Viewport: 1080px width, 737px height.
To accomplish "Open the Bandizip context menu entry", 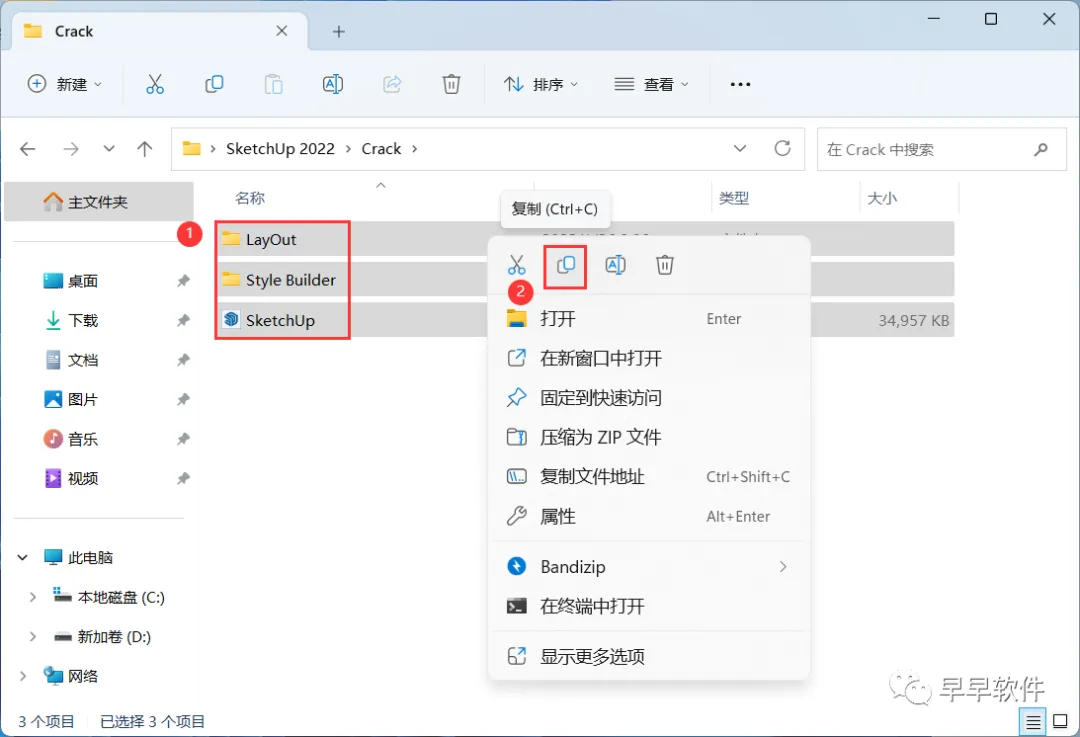I will pos(648,567).
